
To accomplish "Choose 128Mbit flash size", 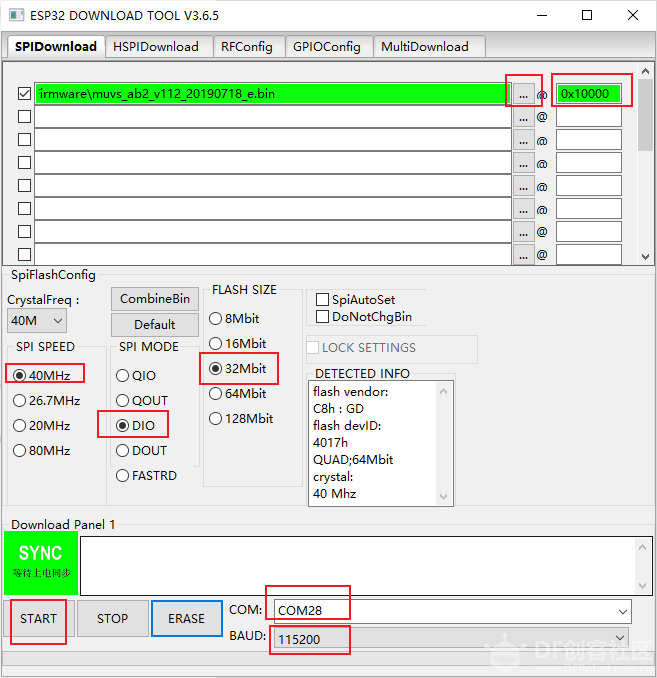I will tap(241, 419).
